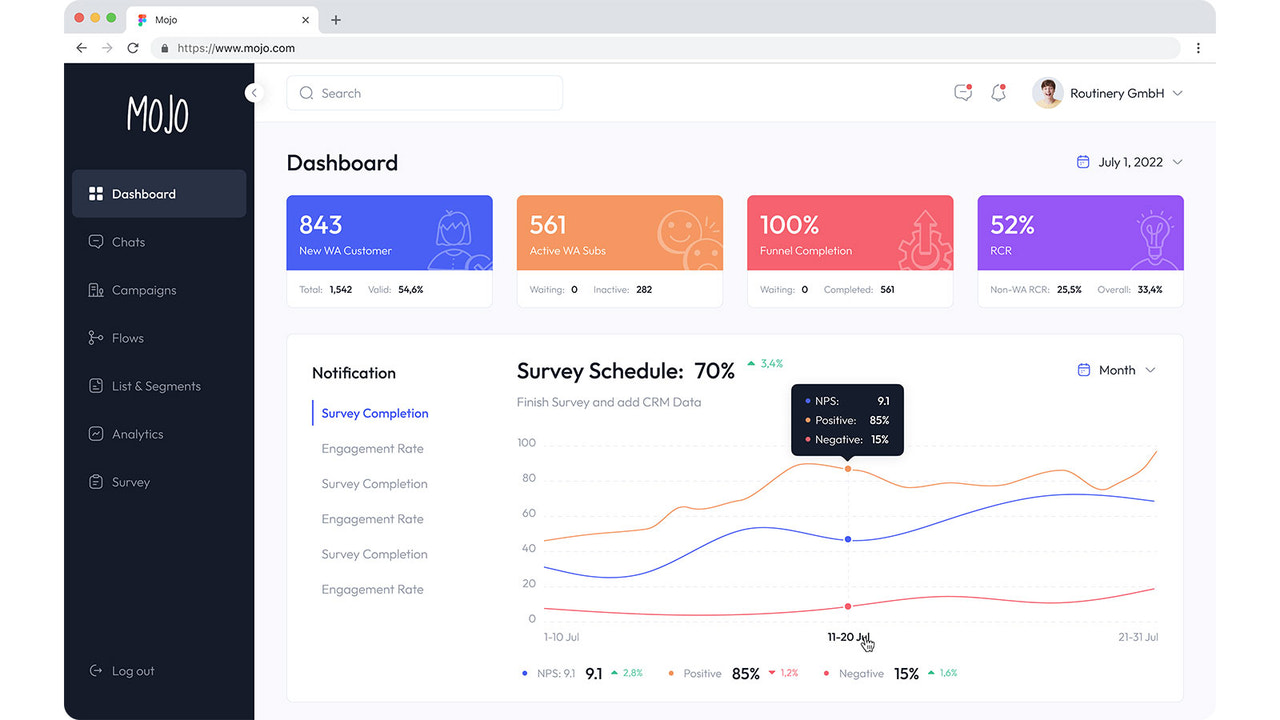This screenshot has width=1280, height=720.
Task: Click the Log out button
Action: 121,671
